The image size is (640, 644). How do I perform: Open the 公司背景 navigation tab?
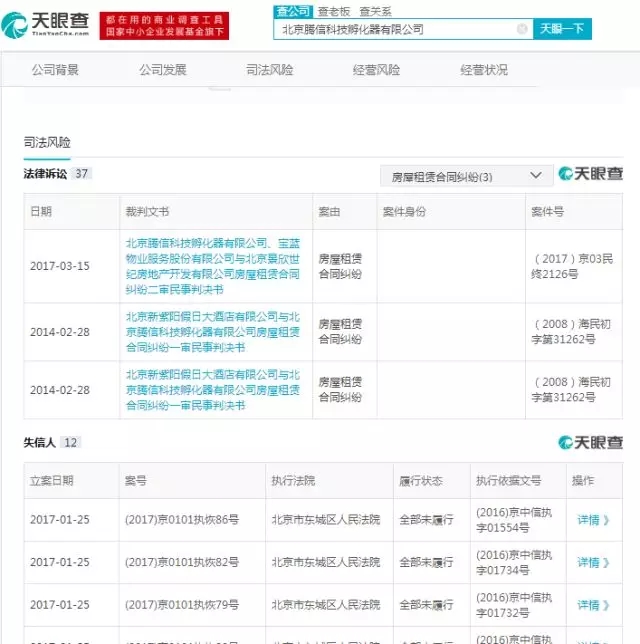(55, 70)
